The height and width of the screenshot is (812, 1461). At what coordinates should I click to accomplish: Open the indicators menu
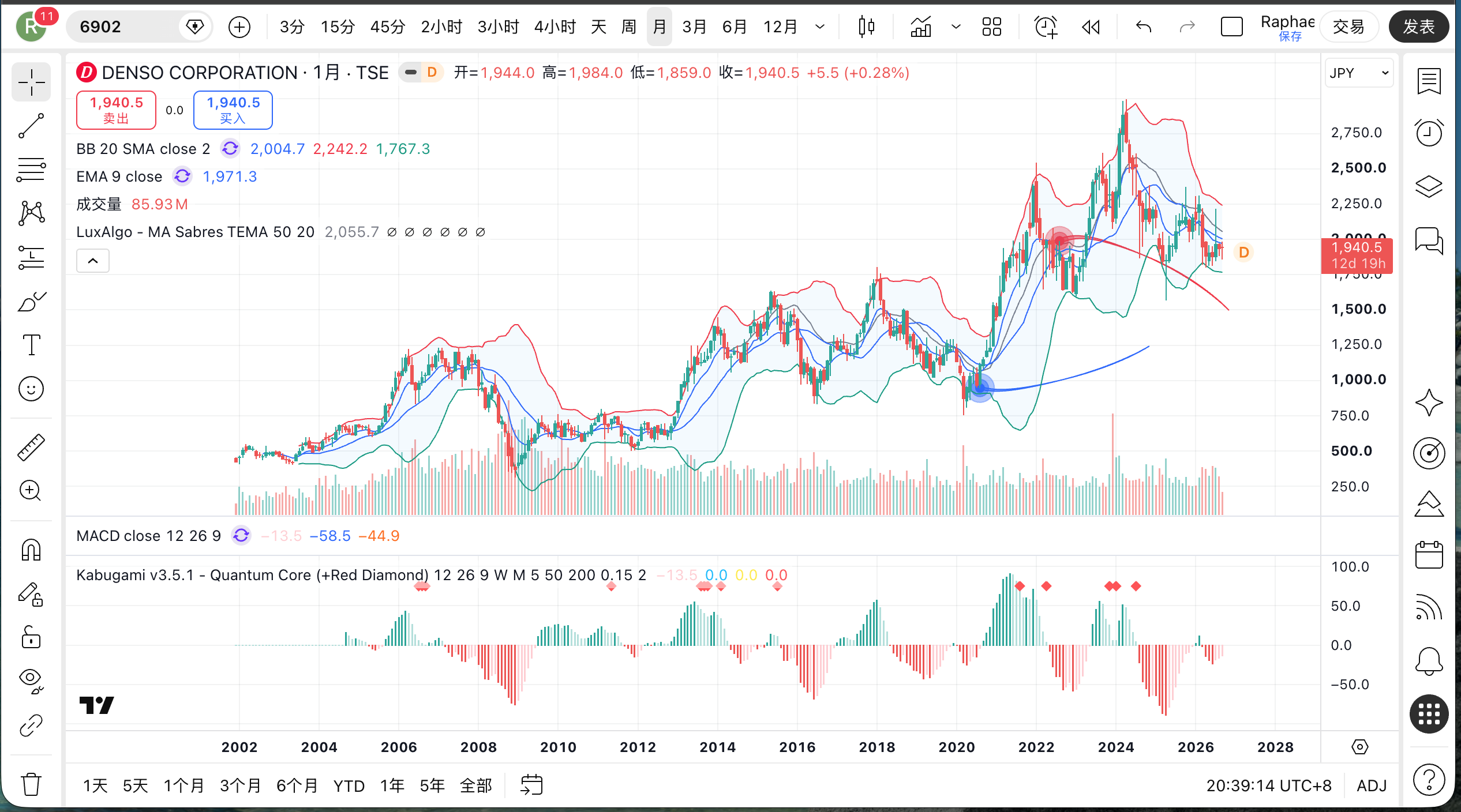921,27
